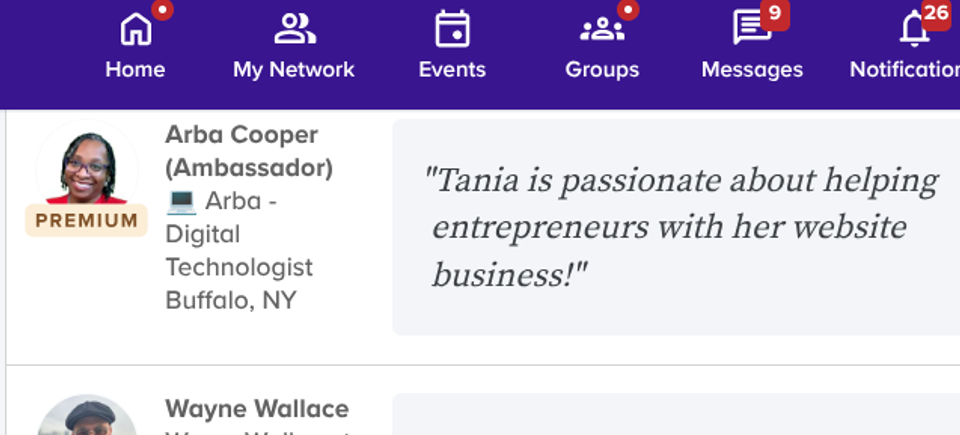Click the Tania testimonial quote box
Screen dimensions: 960x435
(676, 227)
